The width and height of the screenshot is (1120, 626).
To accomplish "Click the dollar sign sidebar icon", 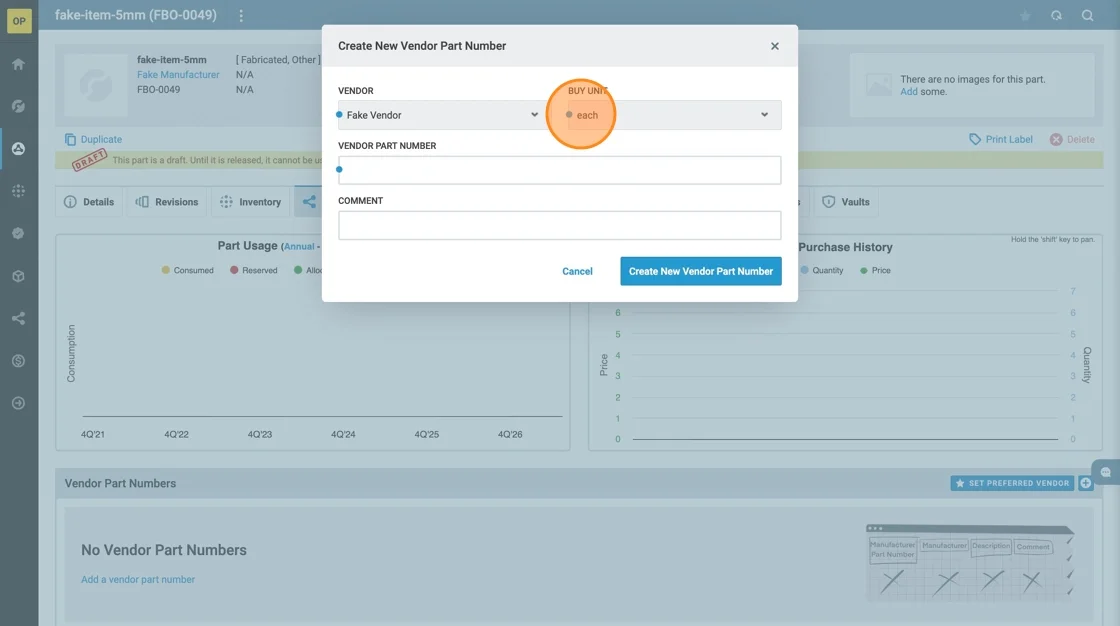I will tap(18, 360).
